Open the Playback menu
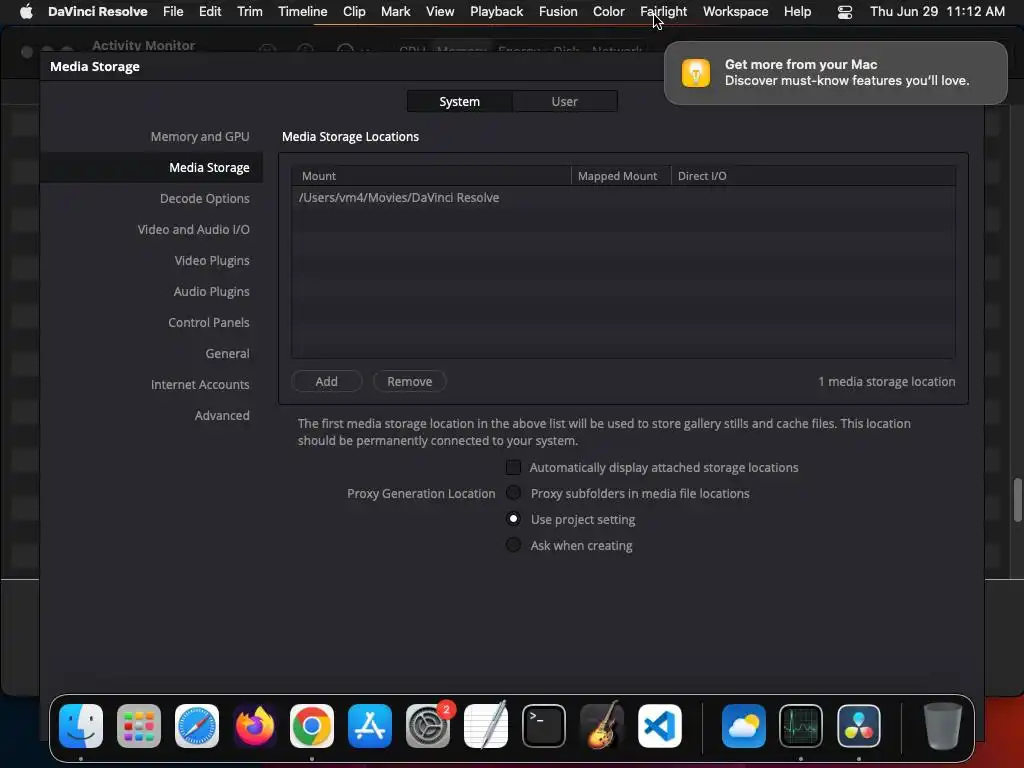The height and width of the screenshot is (768, 1024). (x=496, y=11)
